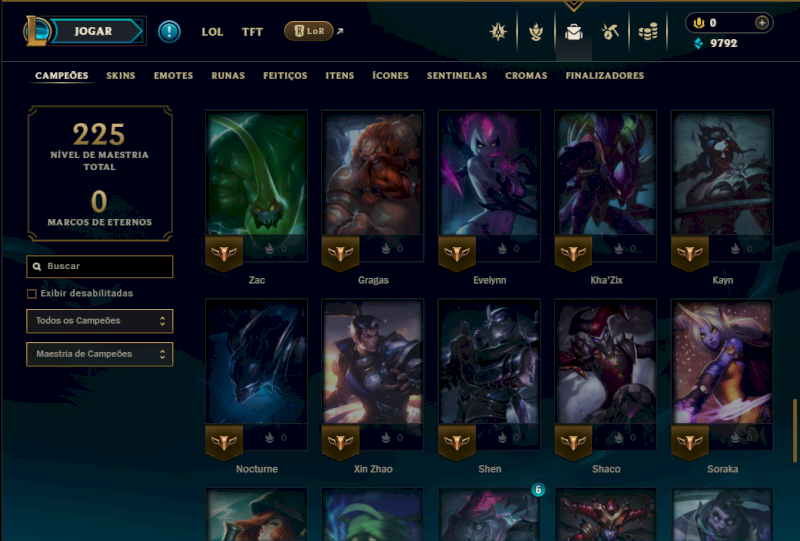Image resolution: width=800 pixels, height=541 pixels.
Task: Expand the Todos os Campeões dropdown
Action: pos(99,321)
